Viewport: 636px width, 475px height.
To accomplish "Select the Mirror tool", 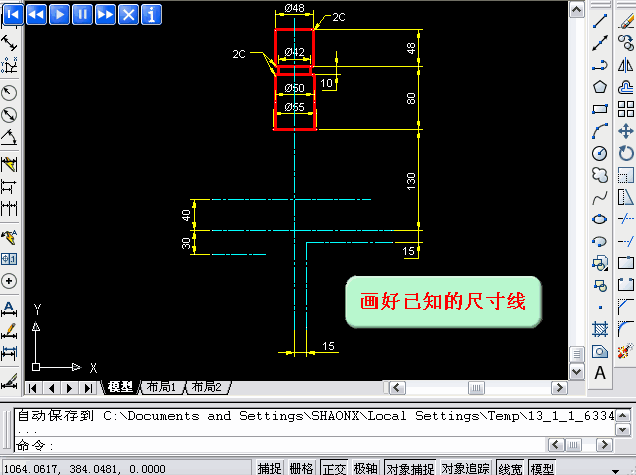I will tap(626, 65).
